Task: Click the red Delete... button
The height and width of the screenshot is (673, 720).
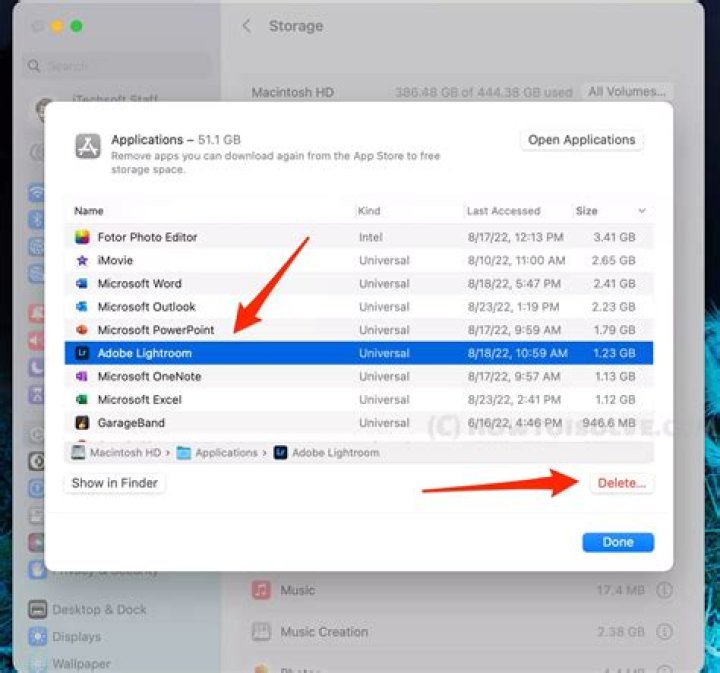Action: (622, 483)
